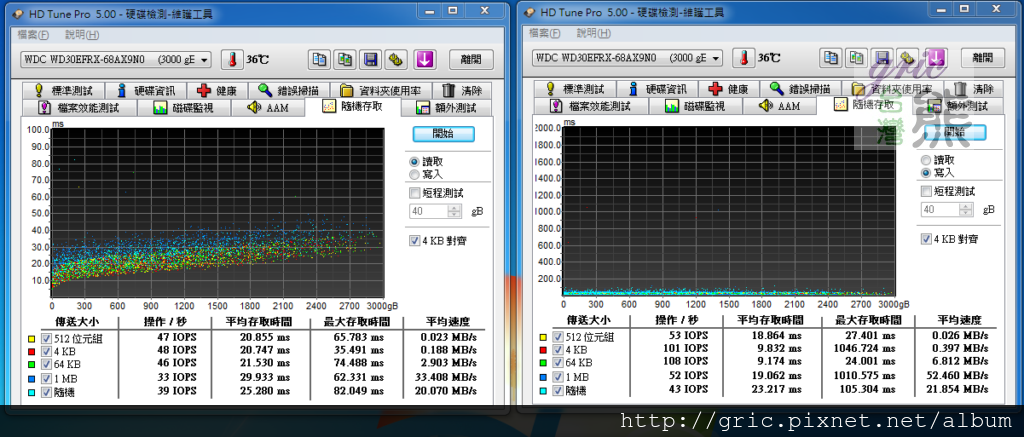Click the 40 gB value field in left window
Screen dimensions: 1024x437
[428, 212]
